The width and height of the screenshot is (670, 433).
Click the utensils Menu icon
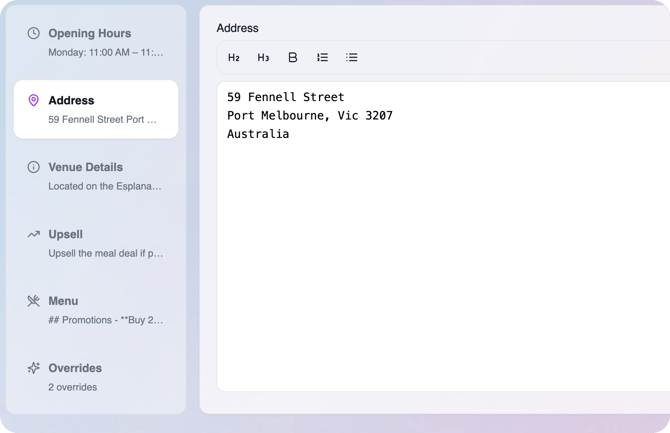point(33,301)
